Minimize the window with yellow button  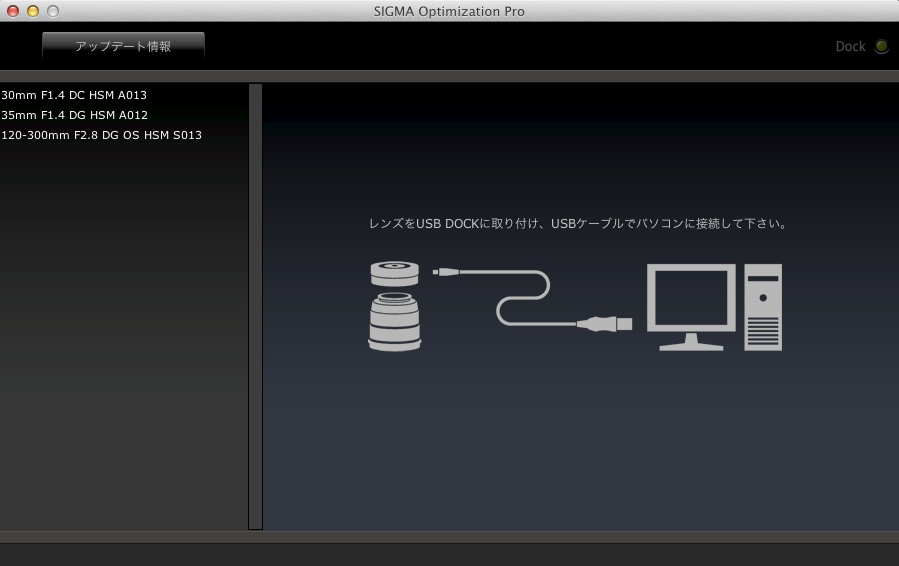(x=33, y=11)
